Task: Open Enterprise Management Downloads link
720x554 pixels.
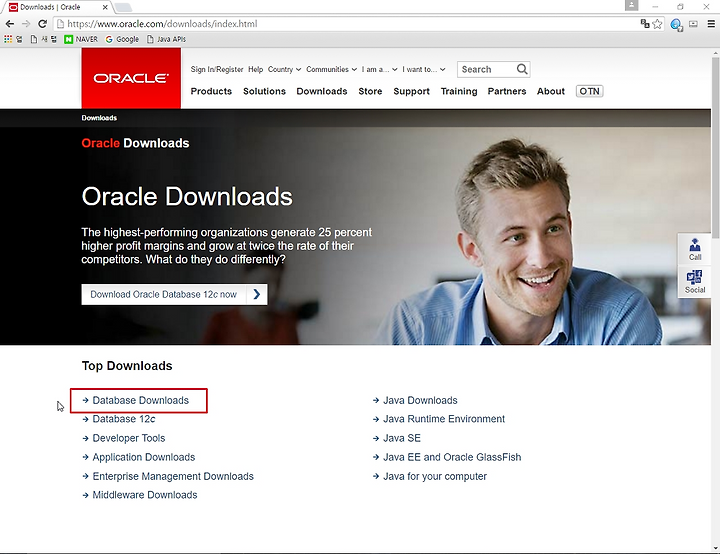Action: click(x=173, y=476)
